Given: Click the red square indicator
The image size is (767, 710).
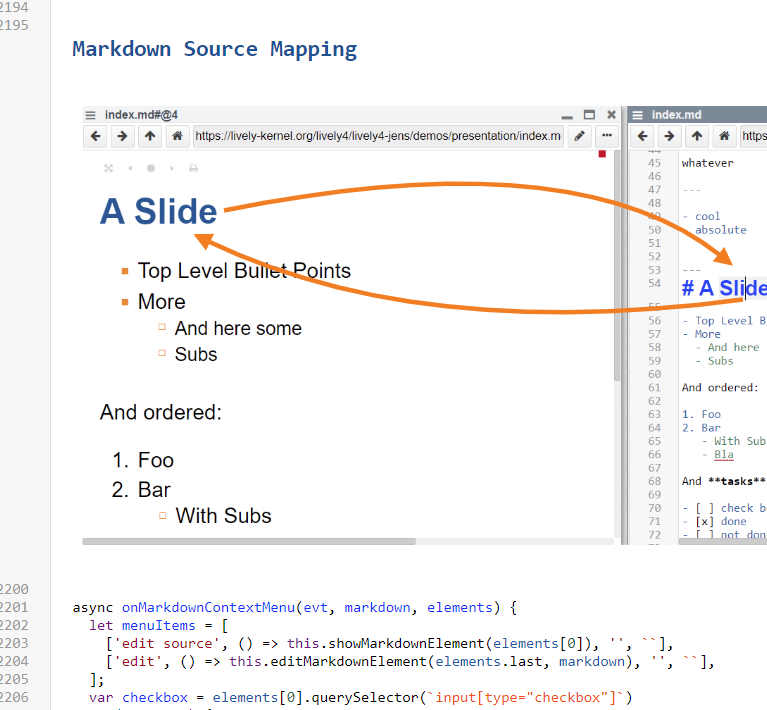Looking at the screenshot, I should tap(602, 154).
